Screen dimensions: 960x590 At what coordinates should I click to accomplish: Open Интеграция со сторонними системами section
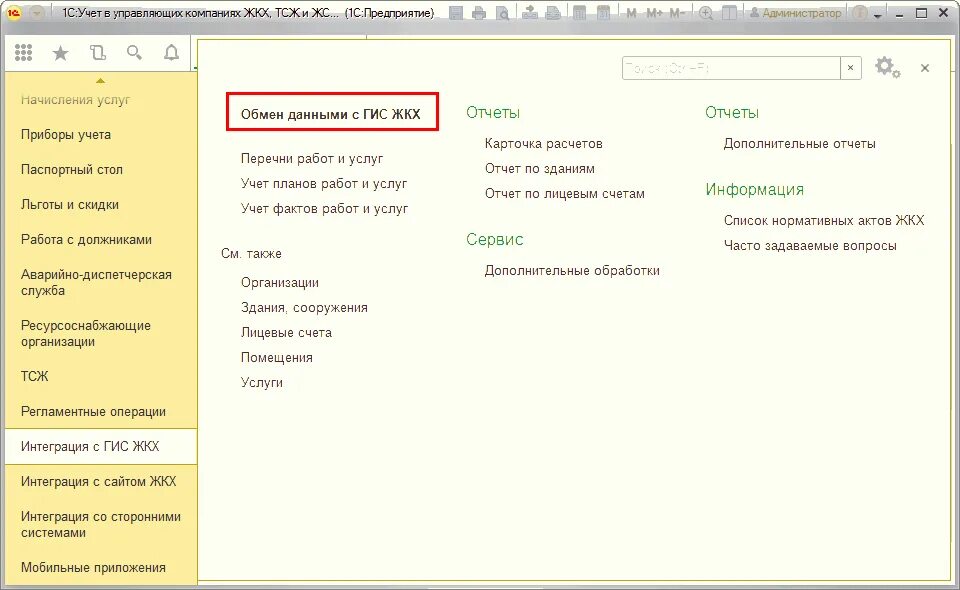click(x=101, y=524)
